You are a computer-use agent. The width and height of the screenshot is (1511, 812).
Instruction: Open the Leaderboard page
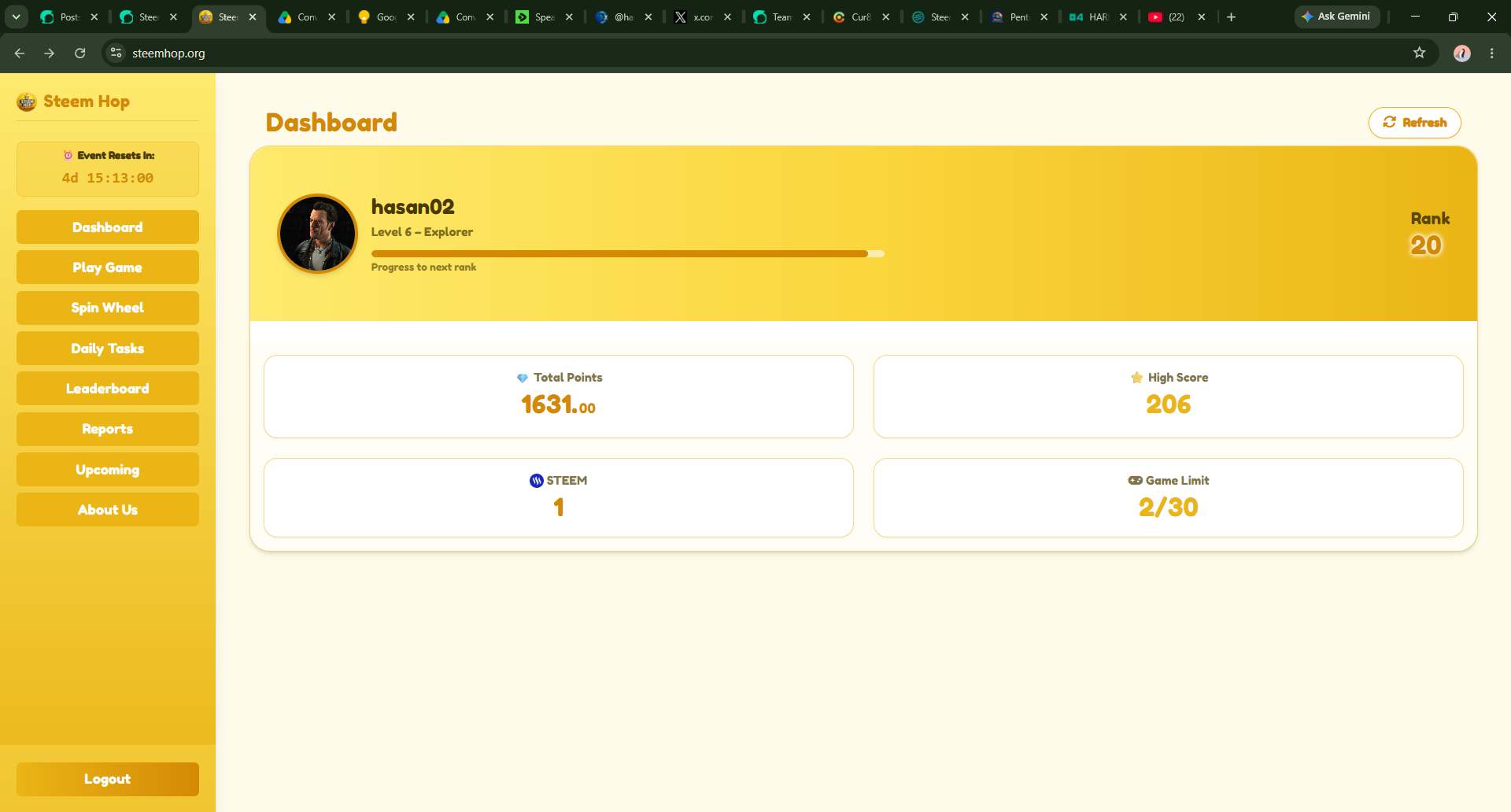pyautogui.click(x=108, y=389)
